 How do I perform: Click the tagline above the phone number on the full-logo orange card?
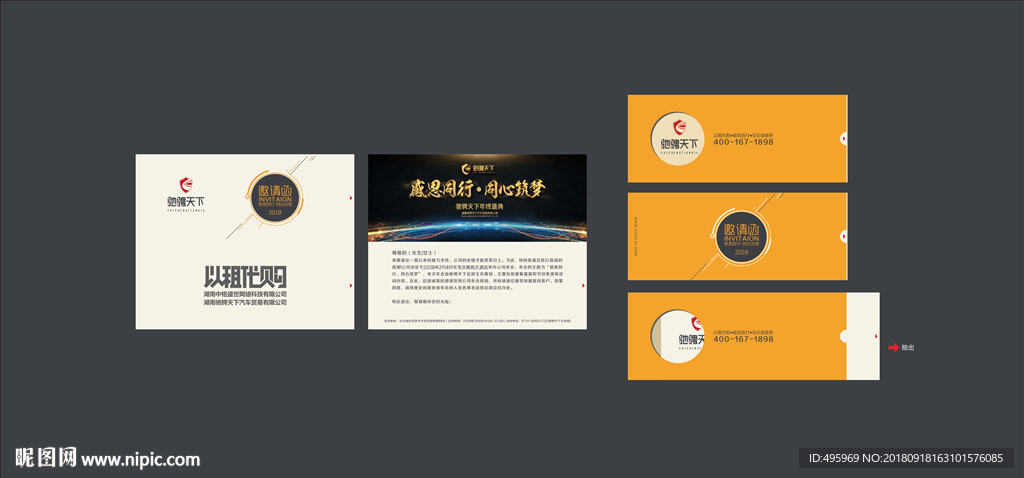tap(743, 135)
